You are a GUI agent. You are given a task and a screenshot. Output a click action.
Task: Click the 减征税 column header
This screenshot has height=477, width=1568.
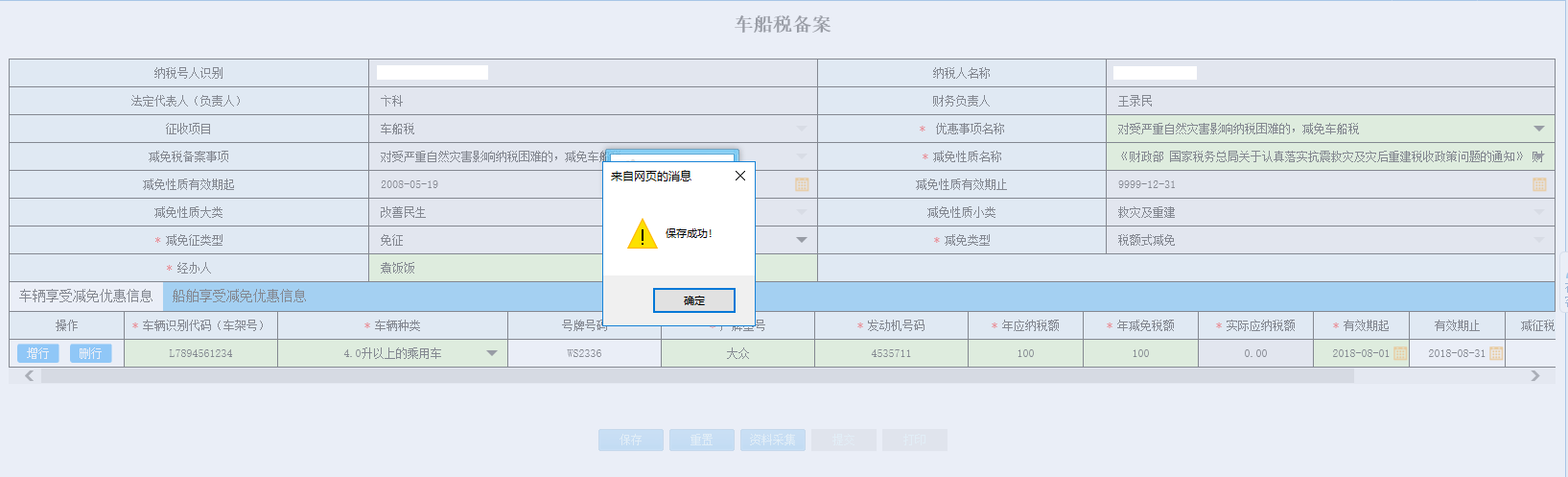(x=1536, y=325)
